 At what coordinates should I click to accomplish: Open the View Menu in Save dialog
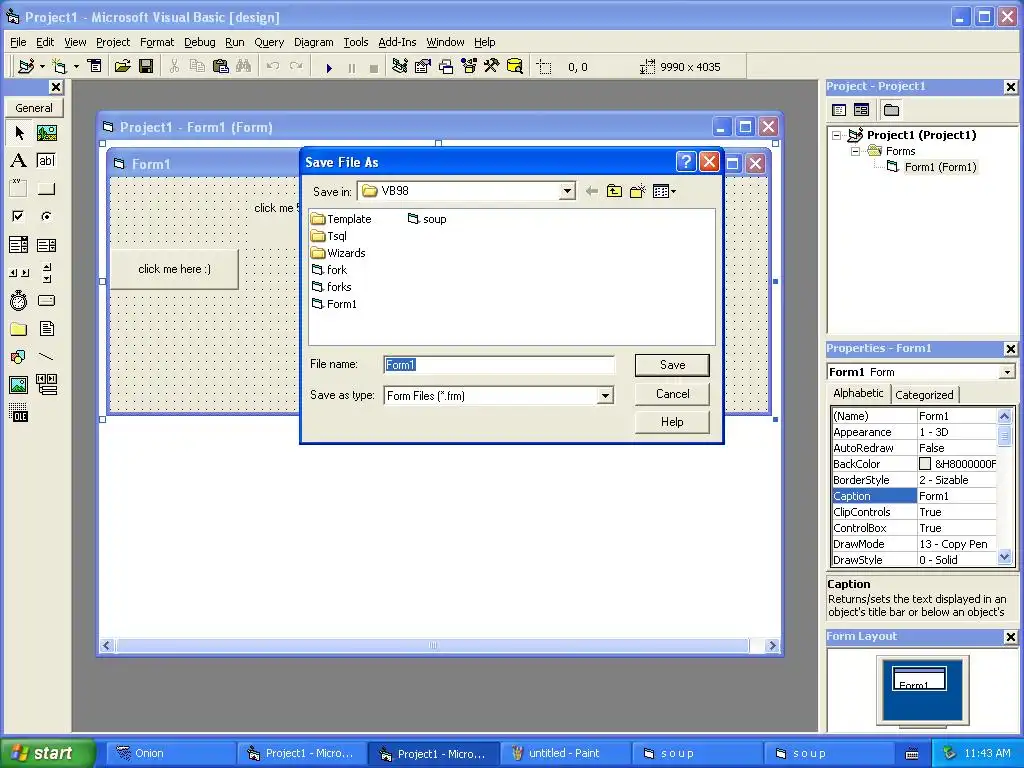[664, 191]
